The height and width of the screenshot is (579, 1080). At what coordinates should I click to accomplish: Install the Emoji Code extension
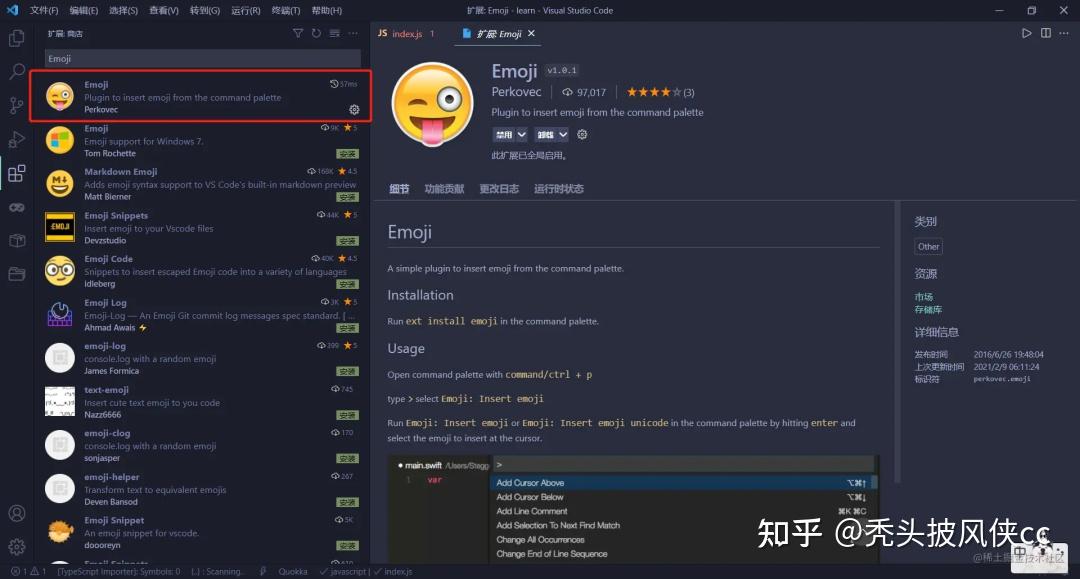pos(347,284)
